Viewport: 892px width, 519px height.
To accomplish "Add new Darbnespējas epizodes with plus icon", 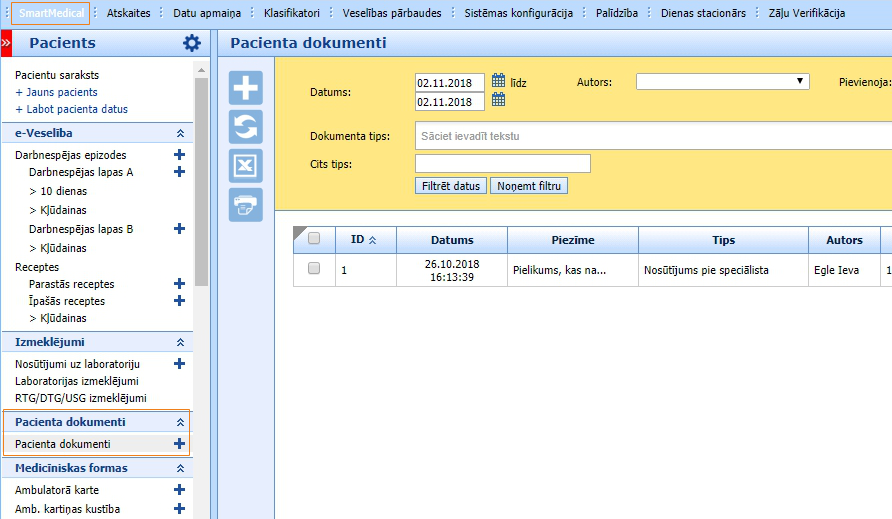I will tap(180, 155).
